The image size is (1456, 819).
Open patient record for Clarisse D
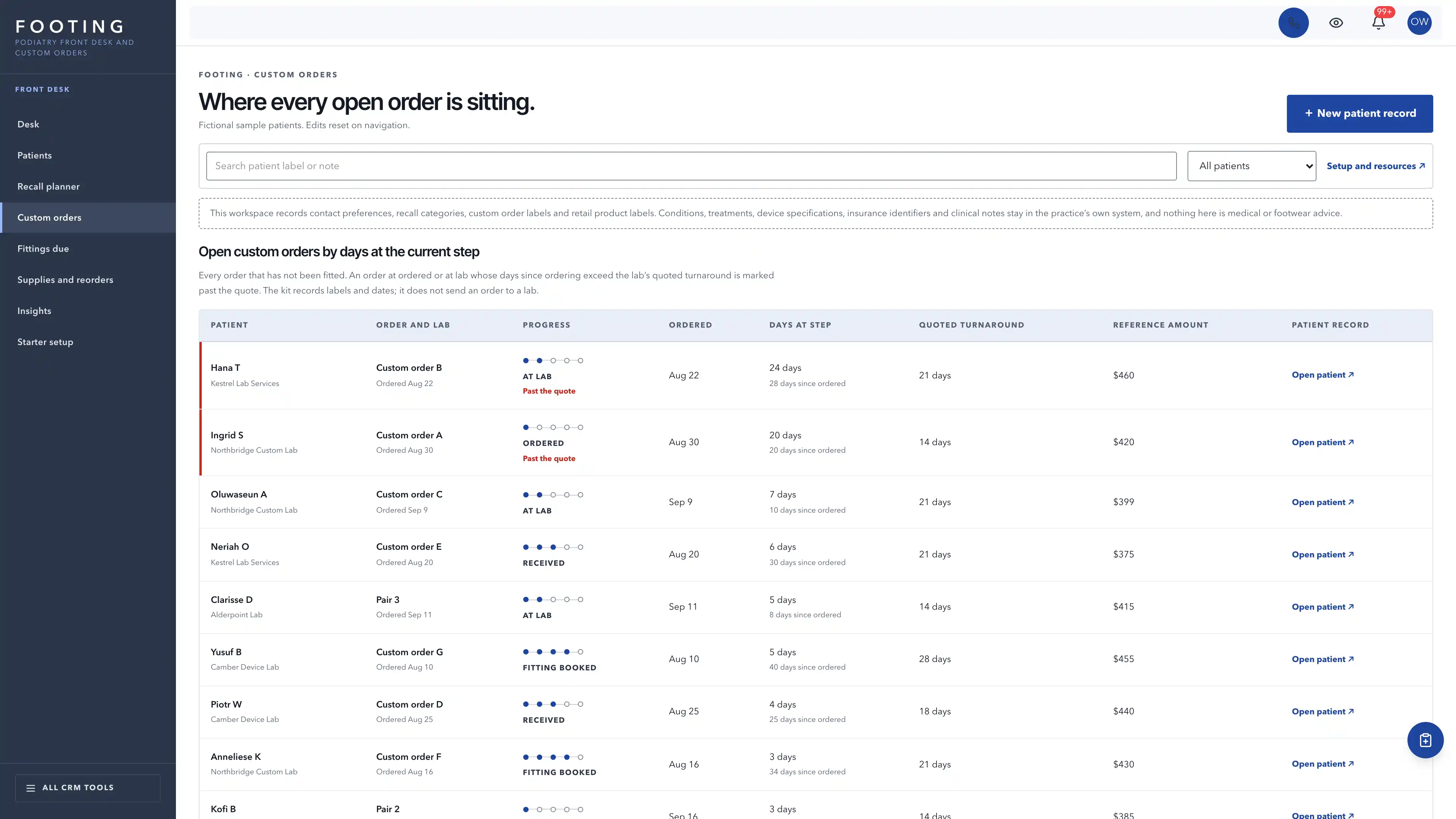coord(1322,607)
